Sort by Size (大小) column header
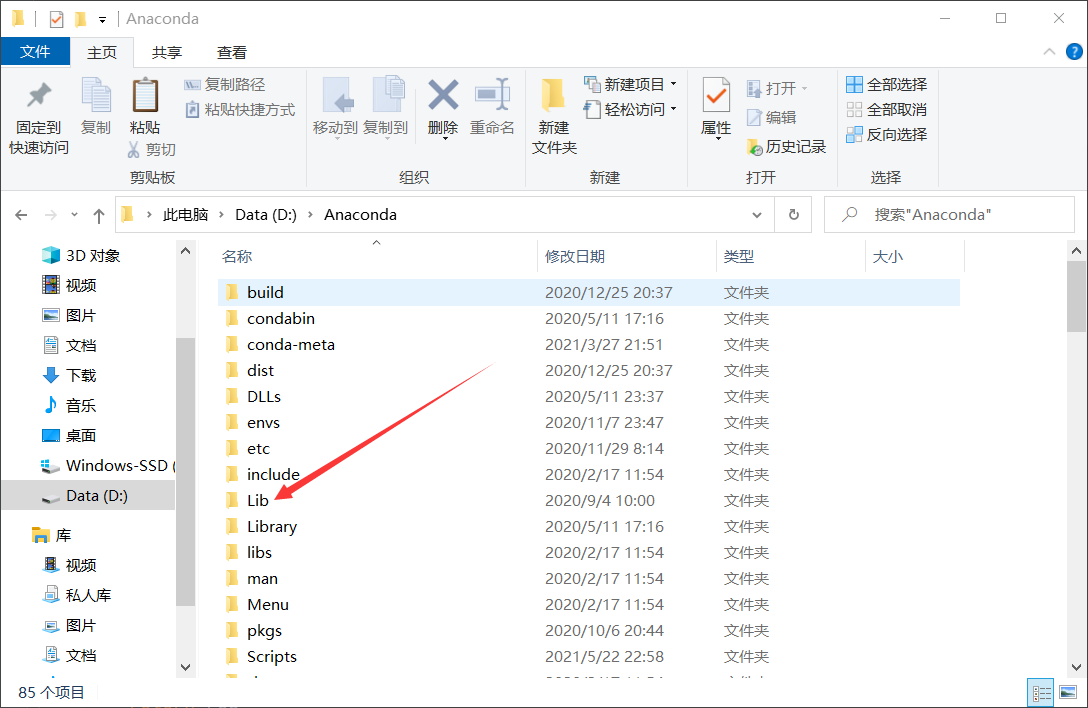Image resolution: width=1088 pixels, height=708 pixels. pyautogui.click(x=887, y=257)
